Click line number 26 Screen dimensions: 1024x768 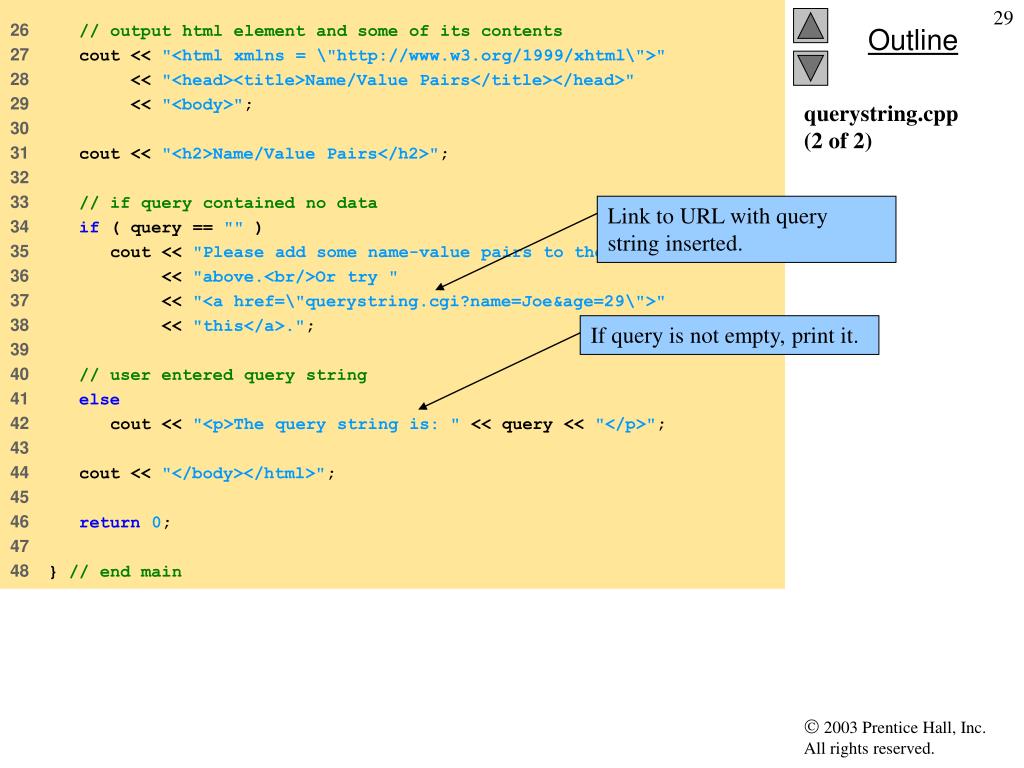click(20, 30)
